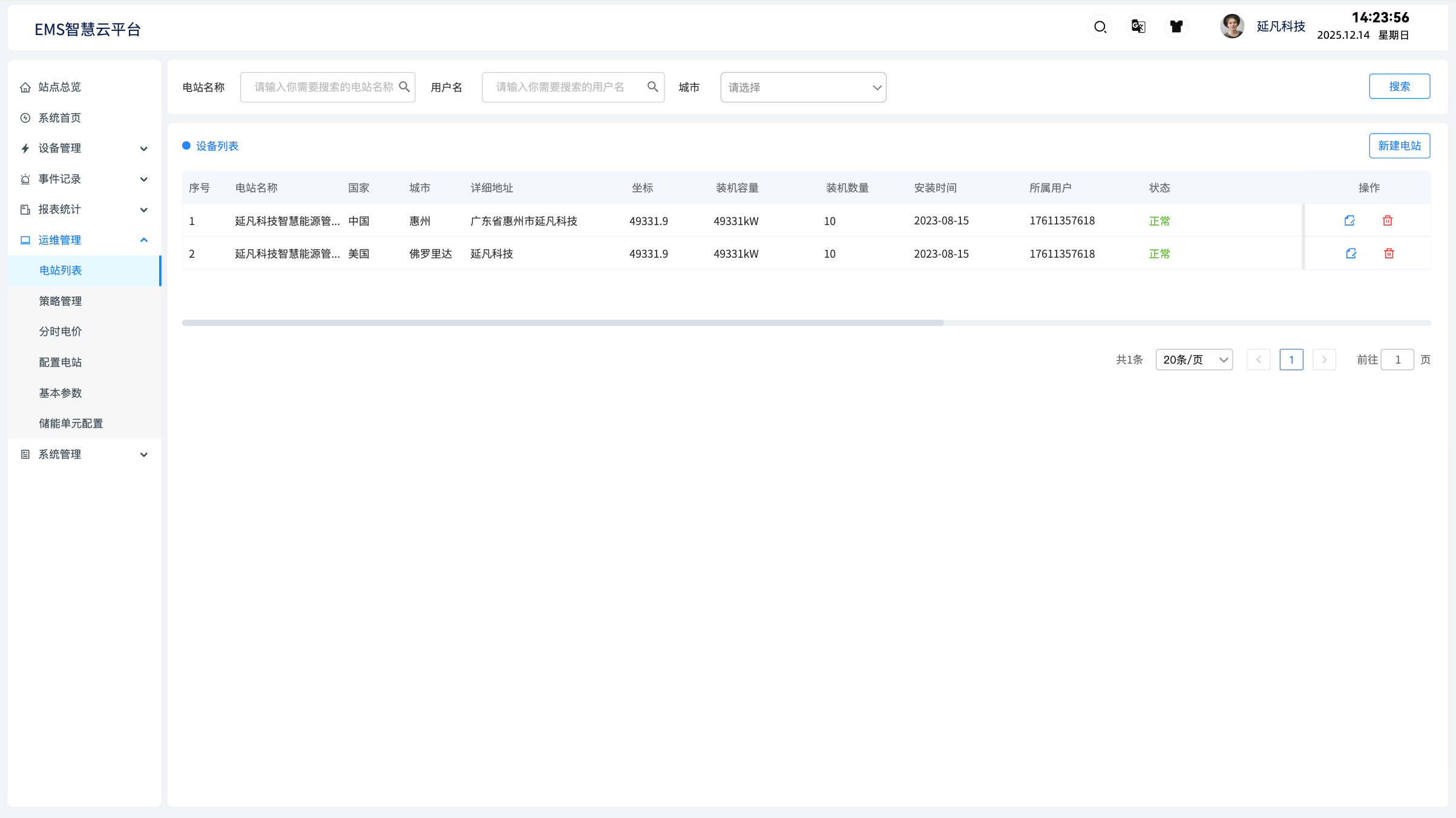
Task: Click edit icon for the 佛罗里达 station row
Action: pos(1351,254)
